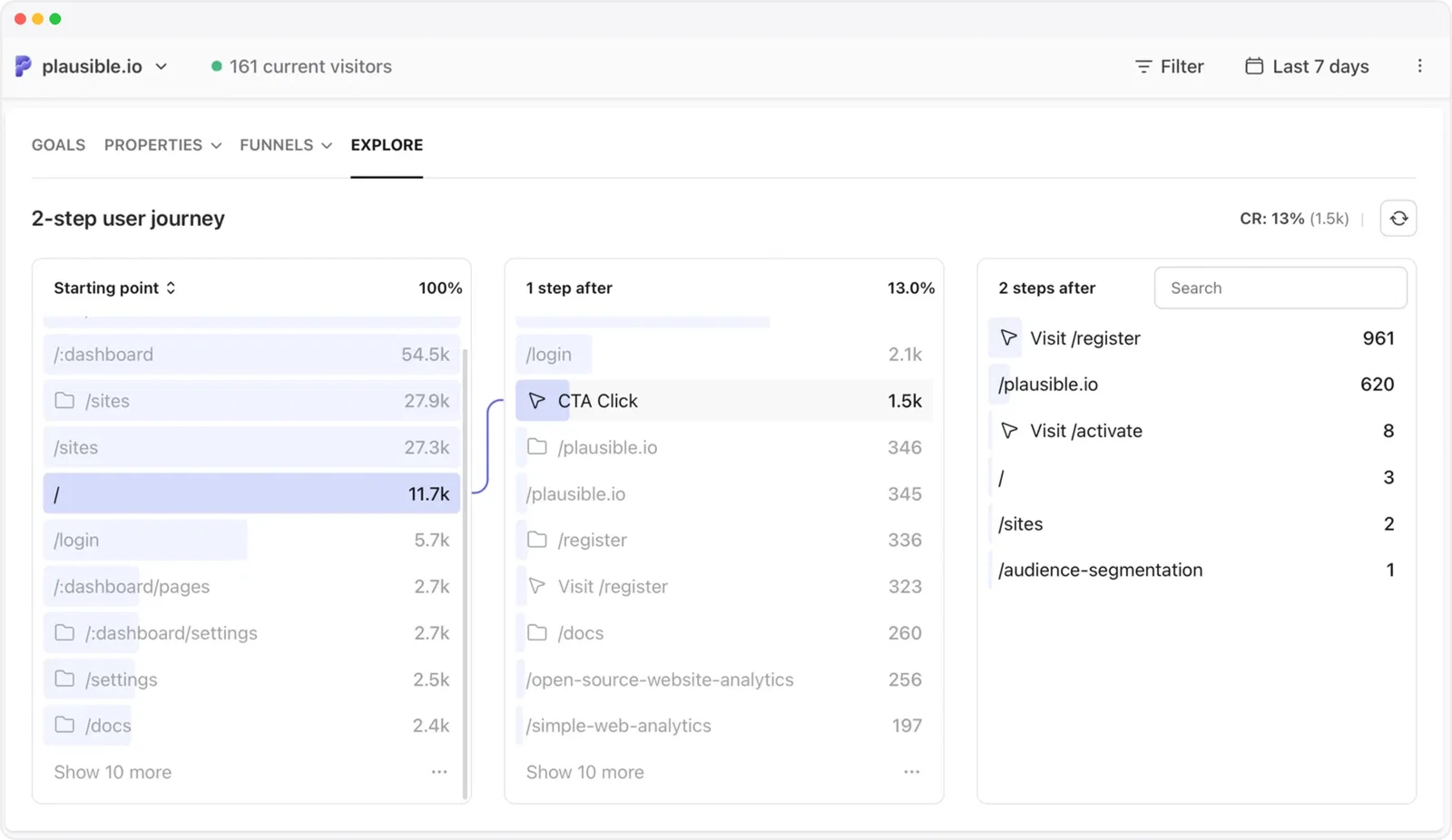
Task: Click Show 10 more in Starting point column
Action: pos(113,772)
